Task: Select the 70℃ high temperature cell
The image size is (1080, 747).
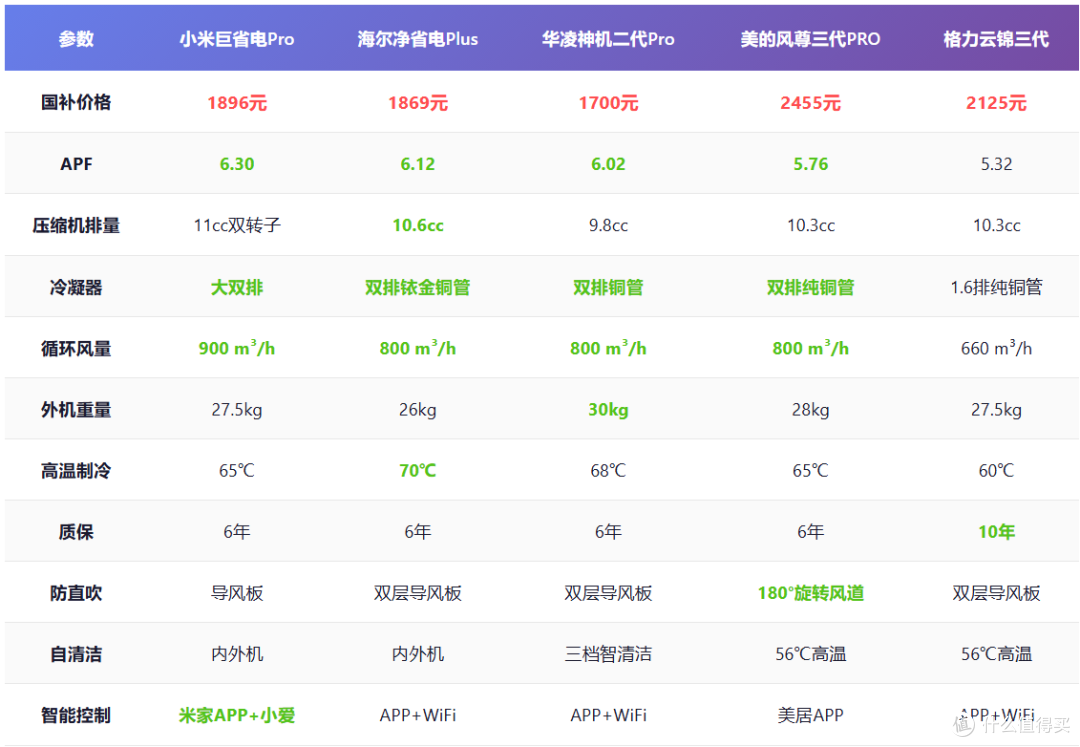Action: coord(417,471)
